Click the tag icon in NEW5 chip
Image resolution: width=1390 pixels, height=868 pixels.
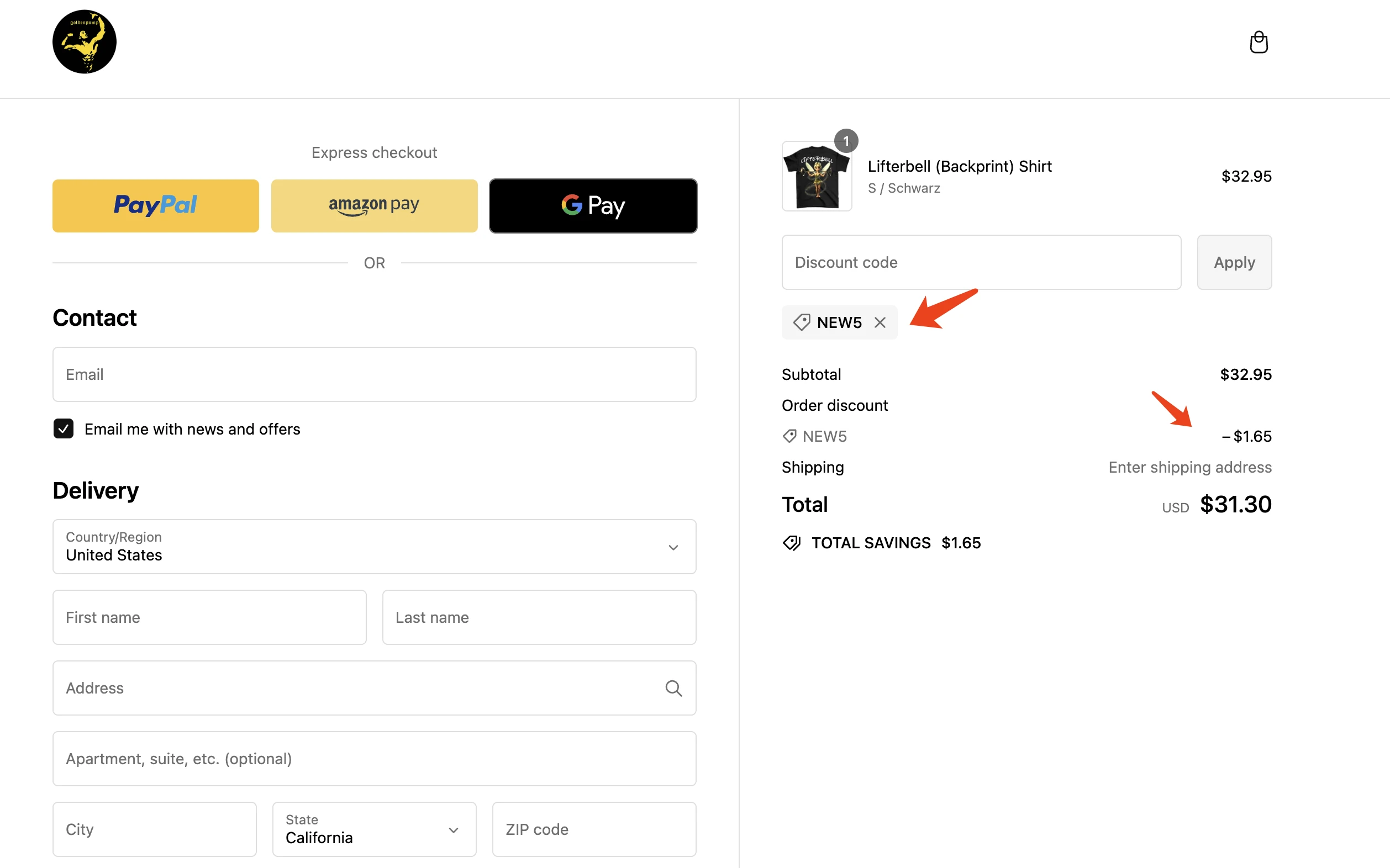click(802, 322)
